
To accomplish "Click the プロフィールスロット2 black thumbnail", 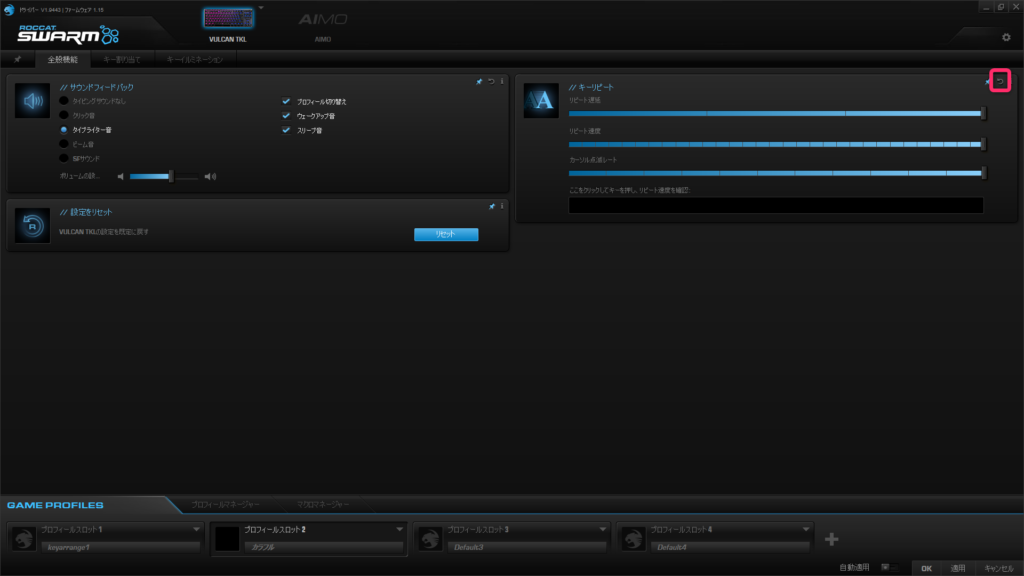I will click(x=227, y=539).
